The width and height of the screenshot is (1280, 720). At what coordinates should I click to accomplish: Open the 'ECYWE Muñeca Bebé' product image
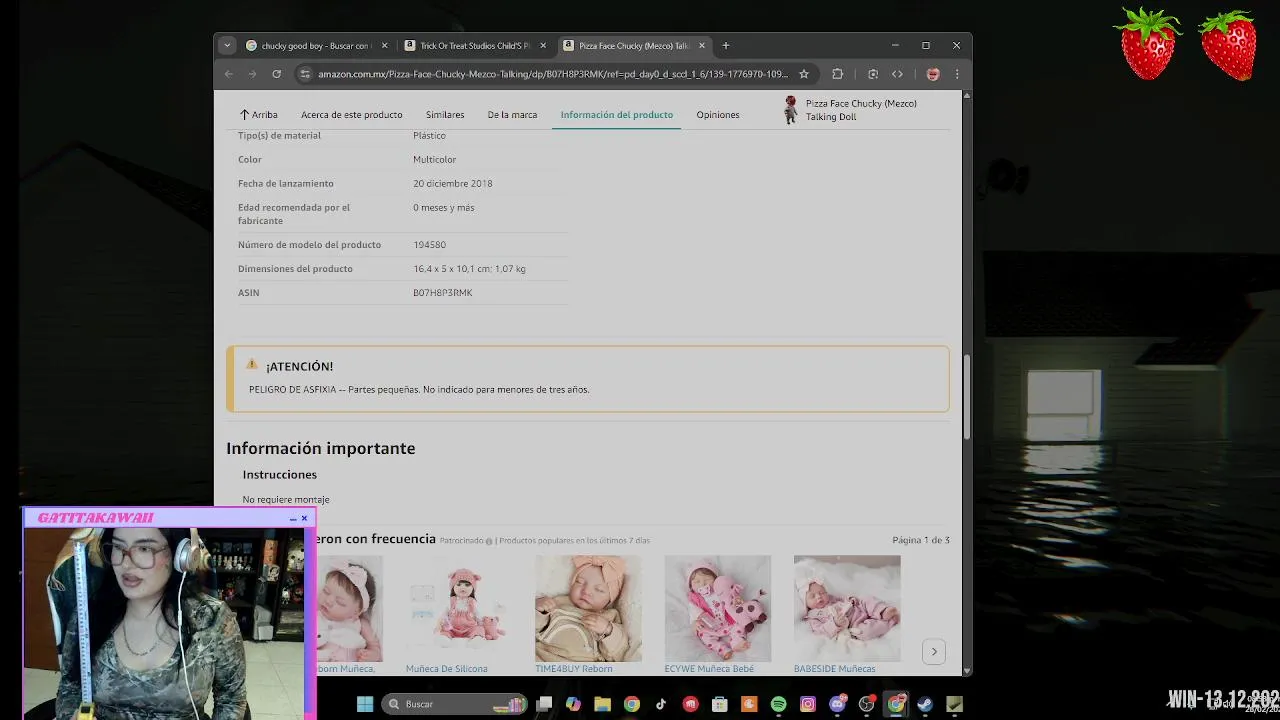tap(718, 608)
